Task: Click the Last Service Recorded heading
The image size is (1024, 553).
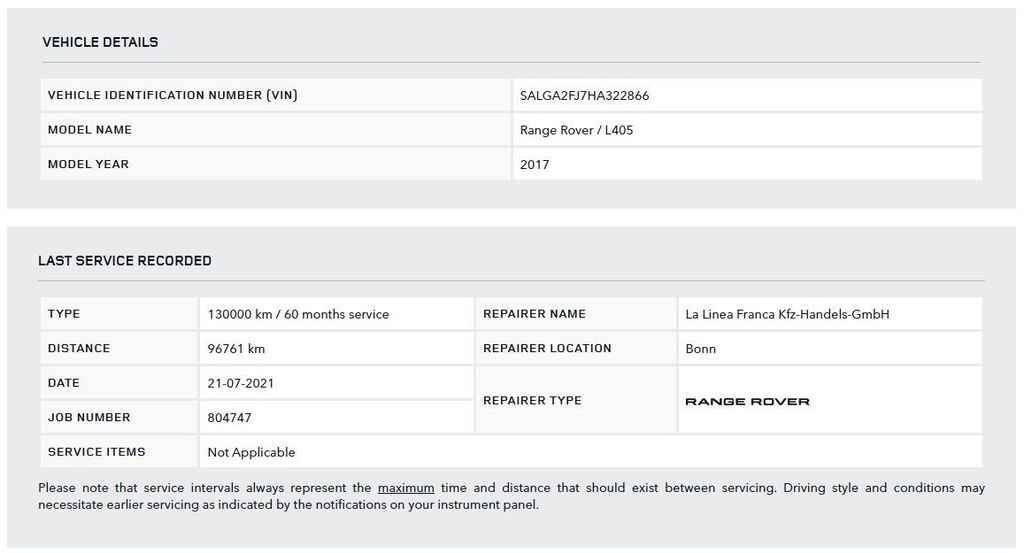Action: pos(125,261)
